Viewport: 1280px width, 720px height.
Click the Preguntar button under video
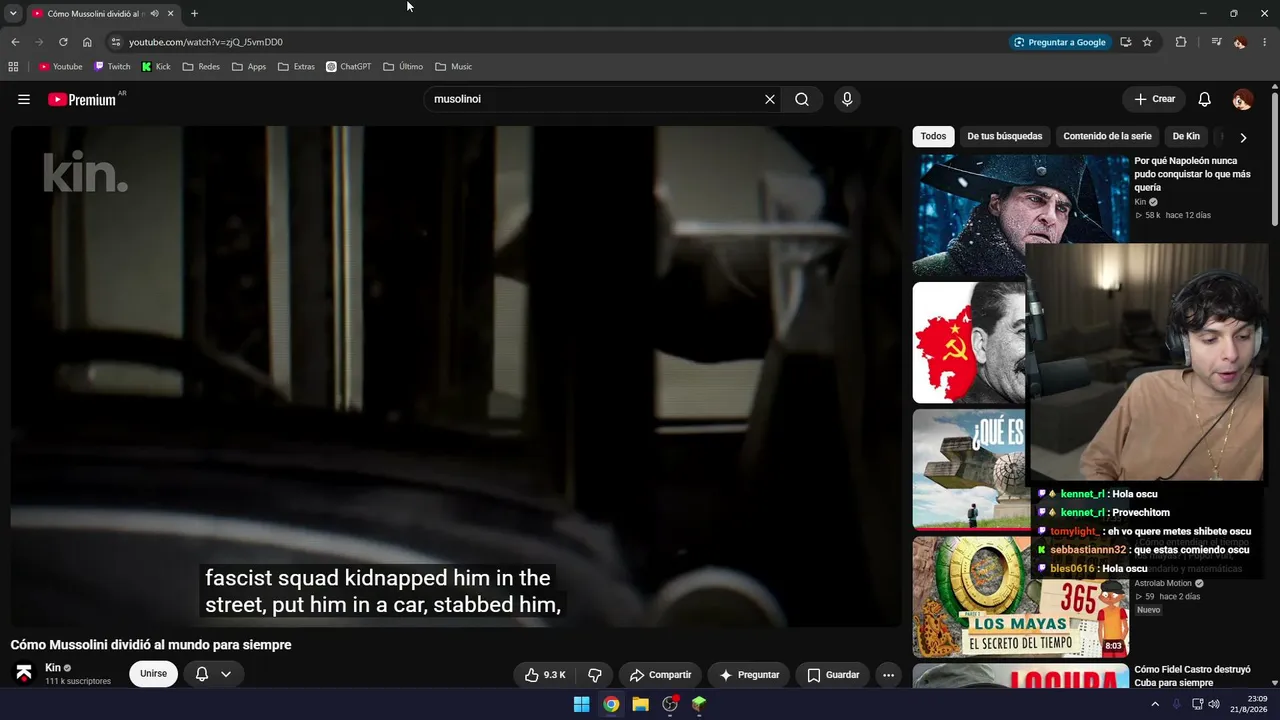(x=749, y=675)
